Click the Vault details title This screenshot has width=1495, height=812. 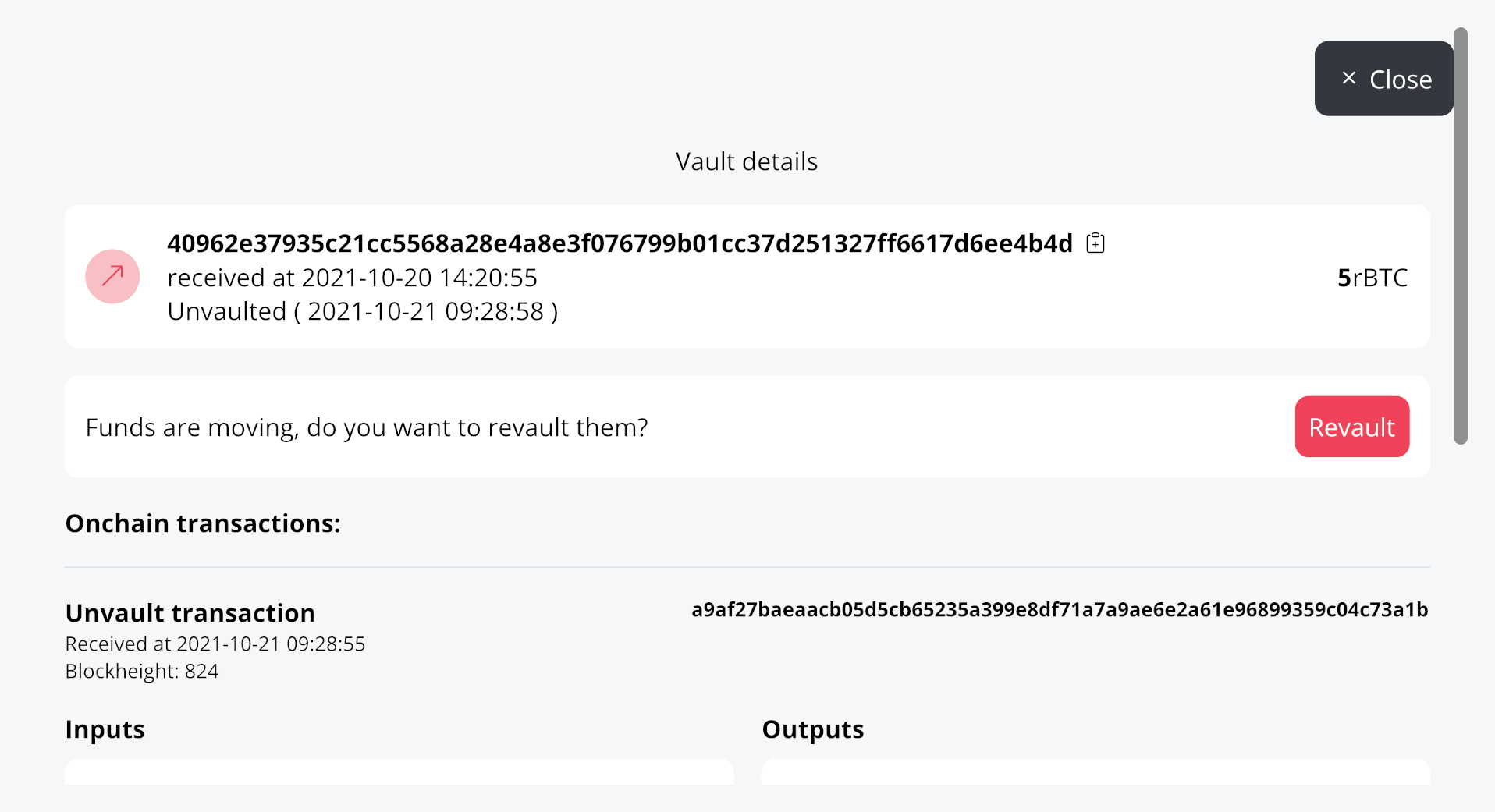pyautogui.click(x=747, y=161)
